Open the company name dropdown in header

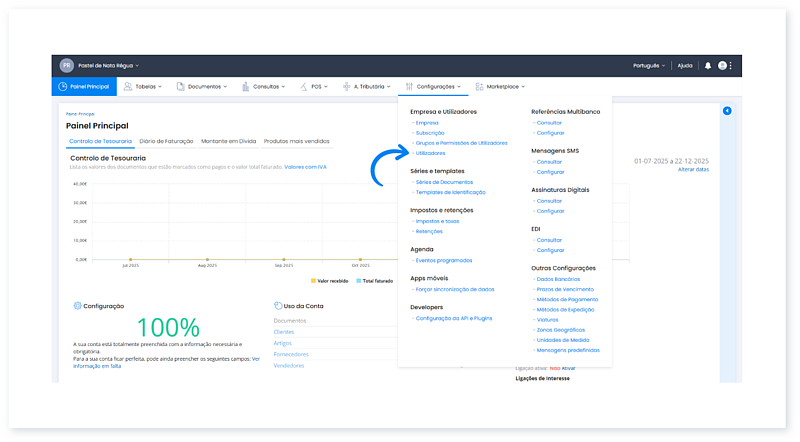coord(108,66)
